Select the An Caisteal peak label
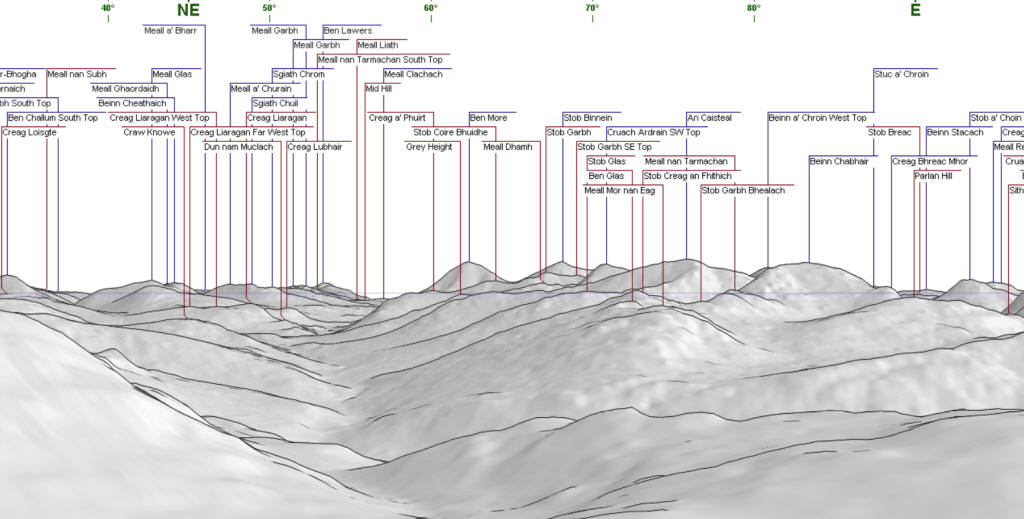The width and height of the screenshot is (1024, 519). [x=709, y=118]
